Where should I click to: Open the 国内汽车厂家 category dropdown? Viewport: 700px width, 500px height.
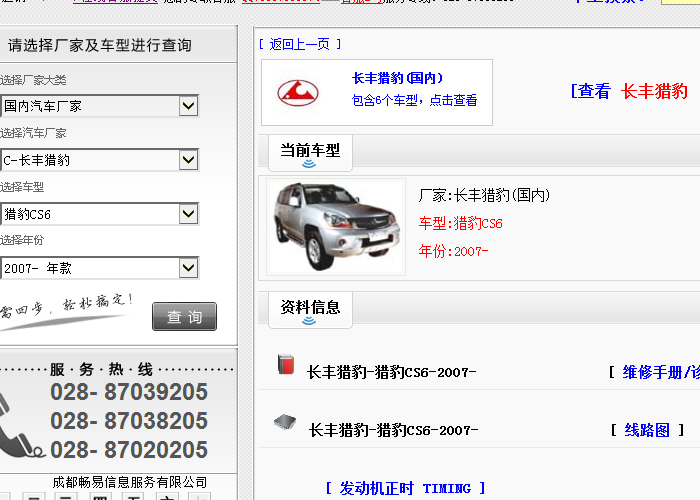point(99,106)
